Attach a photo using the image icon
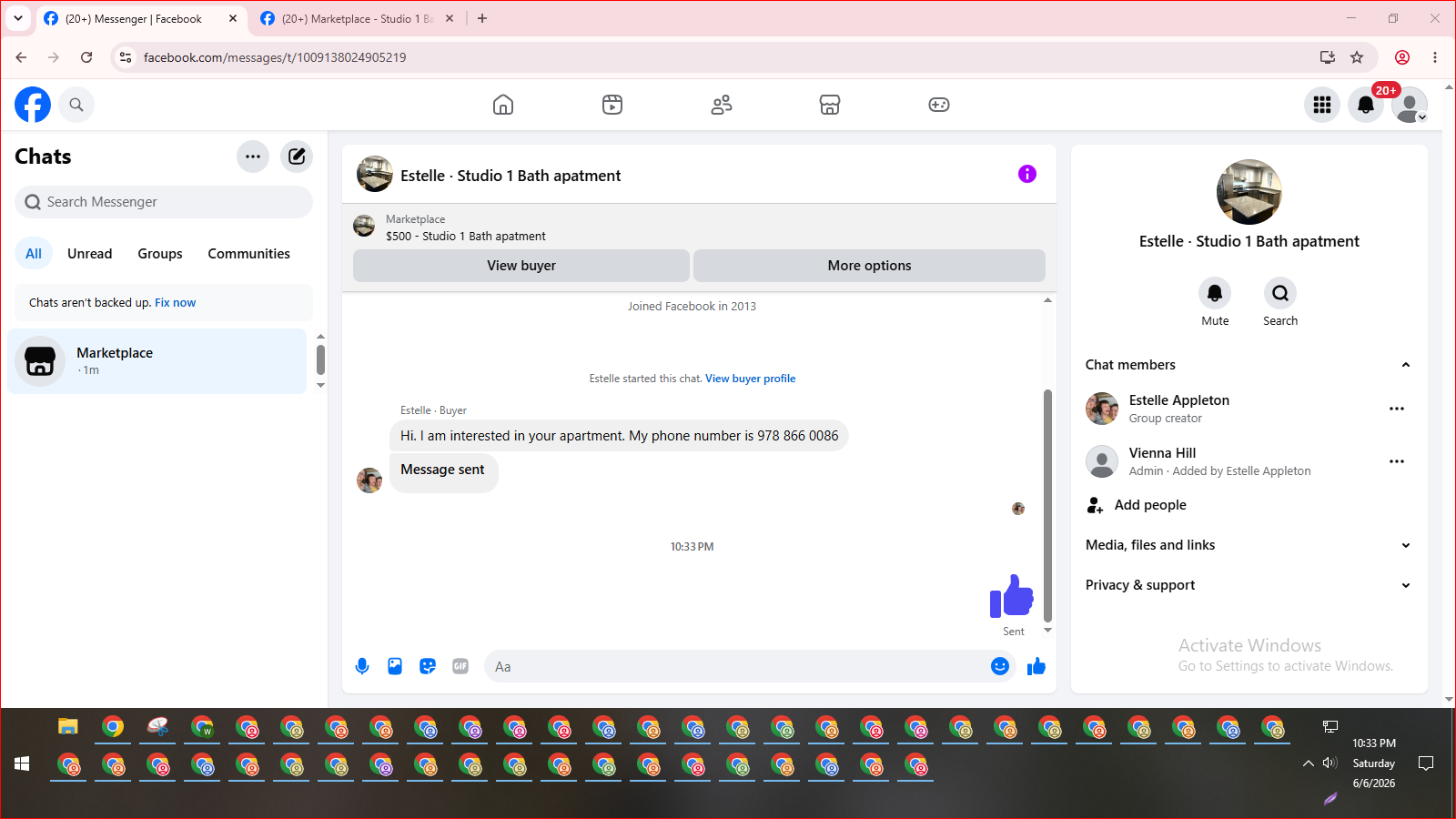This screenshot has height=819, width=1456. (x=395, y=666)
